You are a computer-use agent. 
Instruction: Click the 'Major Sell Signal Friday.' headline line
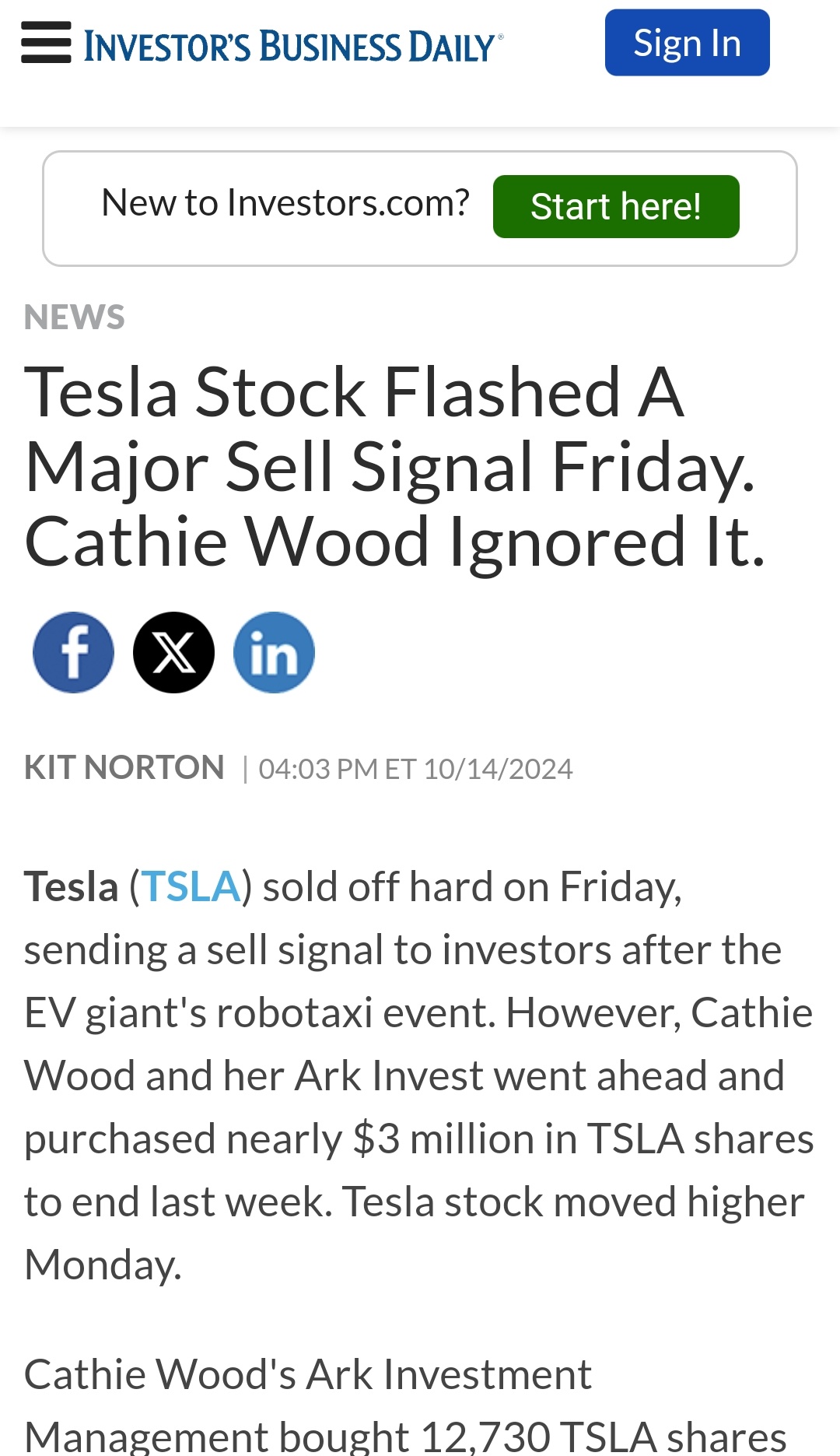click(x=390, y=468)
